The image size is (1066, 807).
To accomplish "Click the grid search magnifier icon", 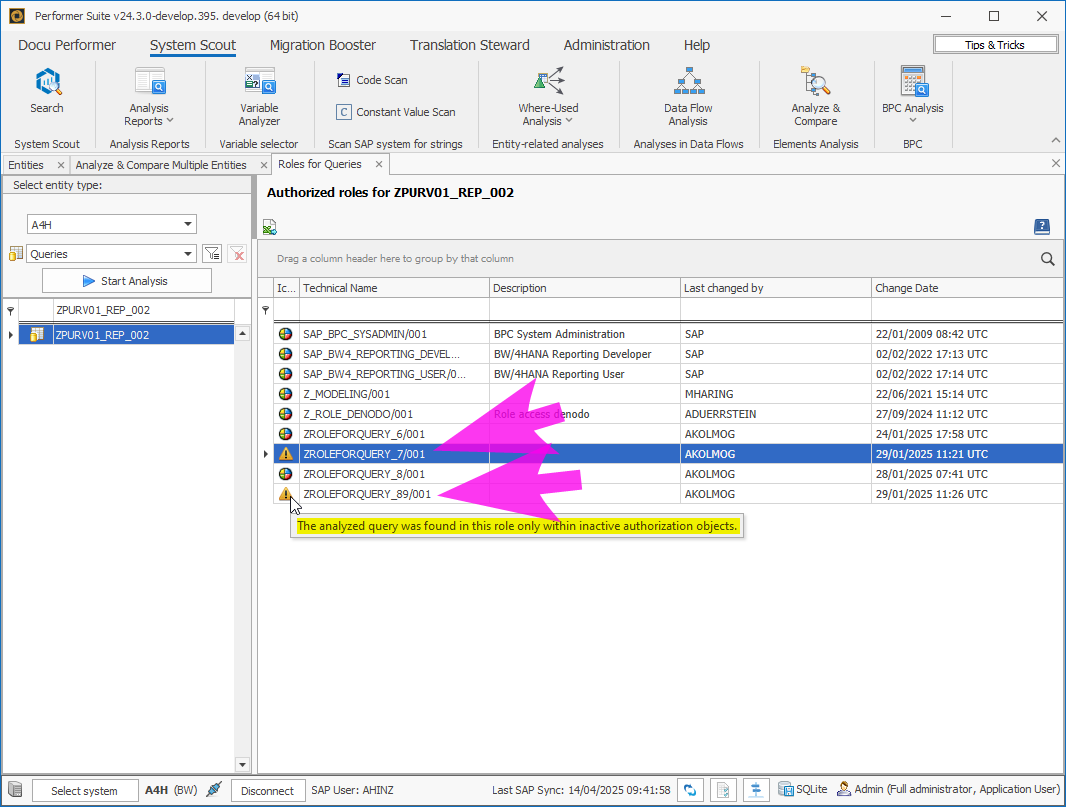I will tap(1047, 259).
